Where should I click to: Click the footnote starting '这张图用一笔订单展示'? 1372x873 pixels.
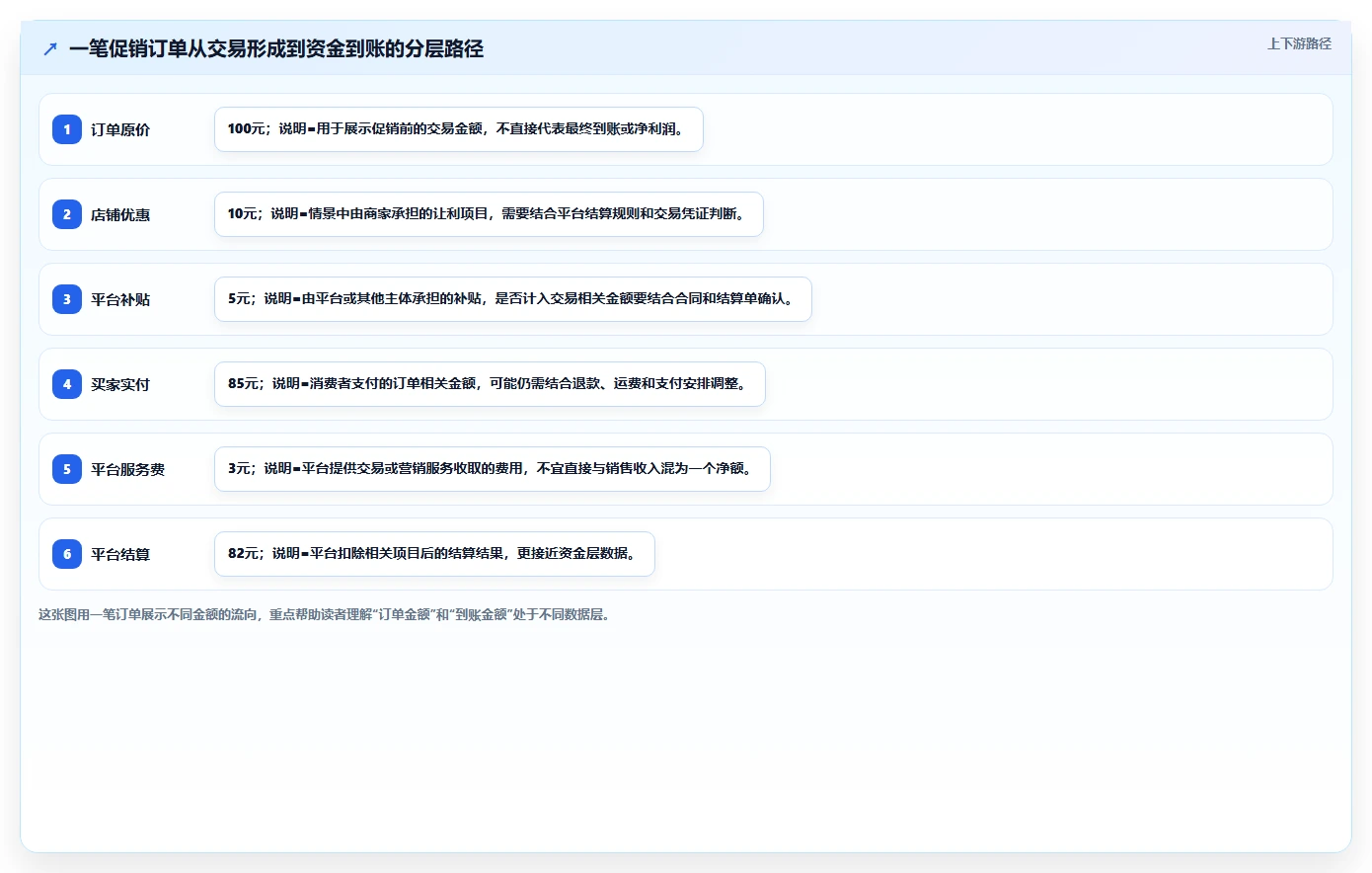click(324, 614)
